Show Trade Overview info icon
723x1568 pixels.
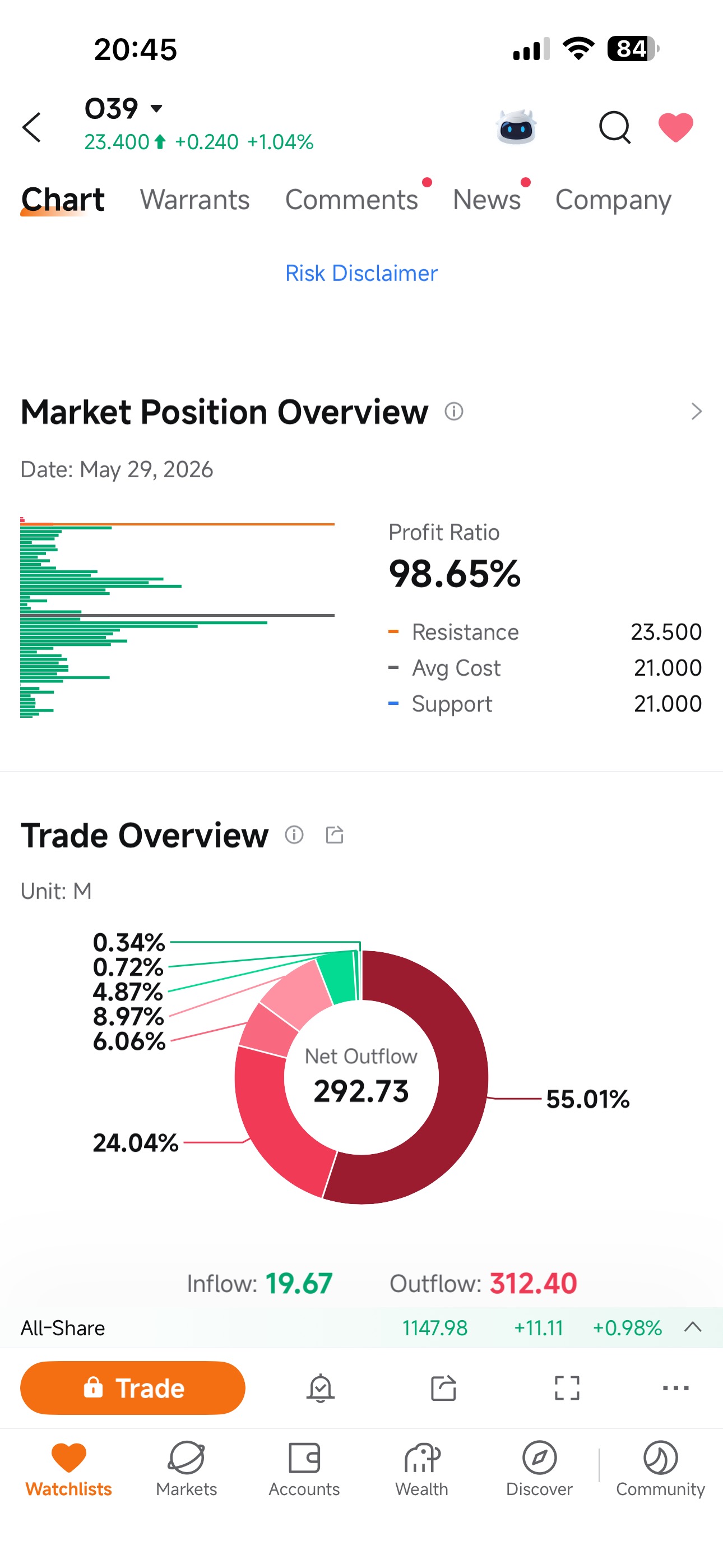point(295,834)
